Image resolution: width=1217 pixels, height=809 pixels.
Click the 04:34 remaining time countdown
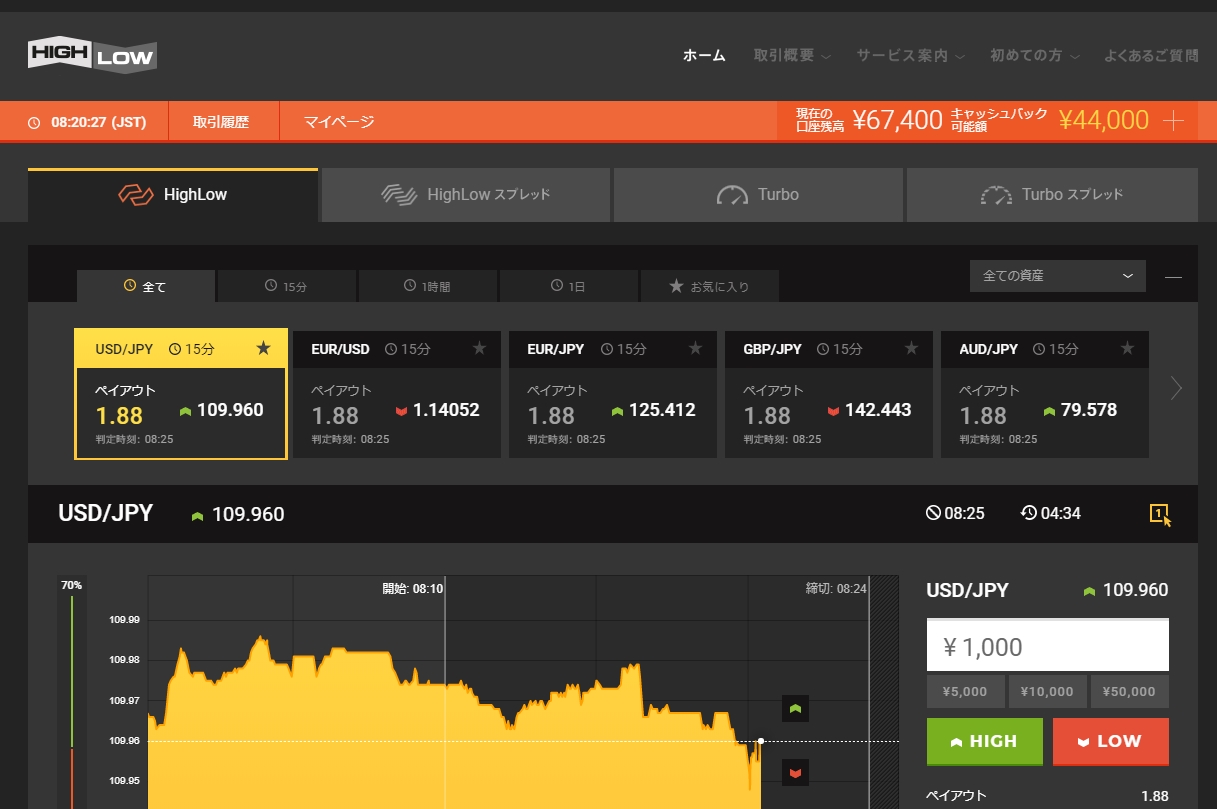[1050, 514]
